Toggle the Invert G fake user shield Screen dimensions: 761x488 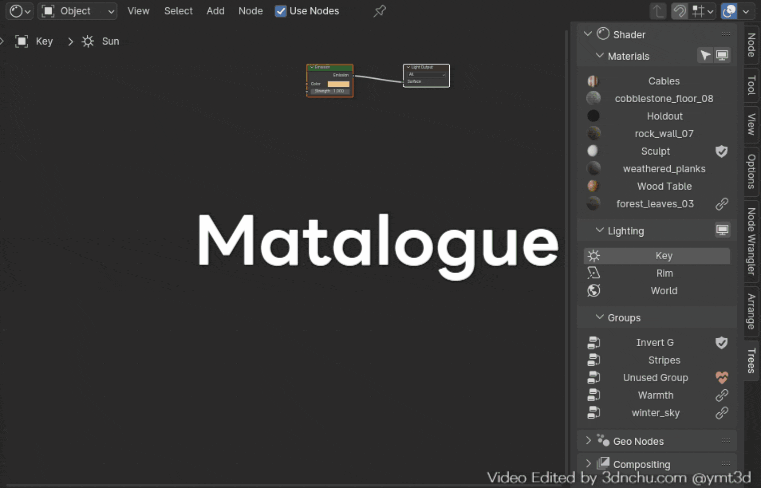tap(722, 342)
